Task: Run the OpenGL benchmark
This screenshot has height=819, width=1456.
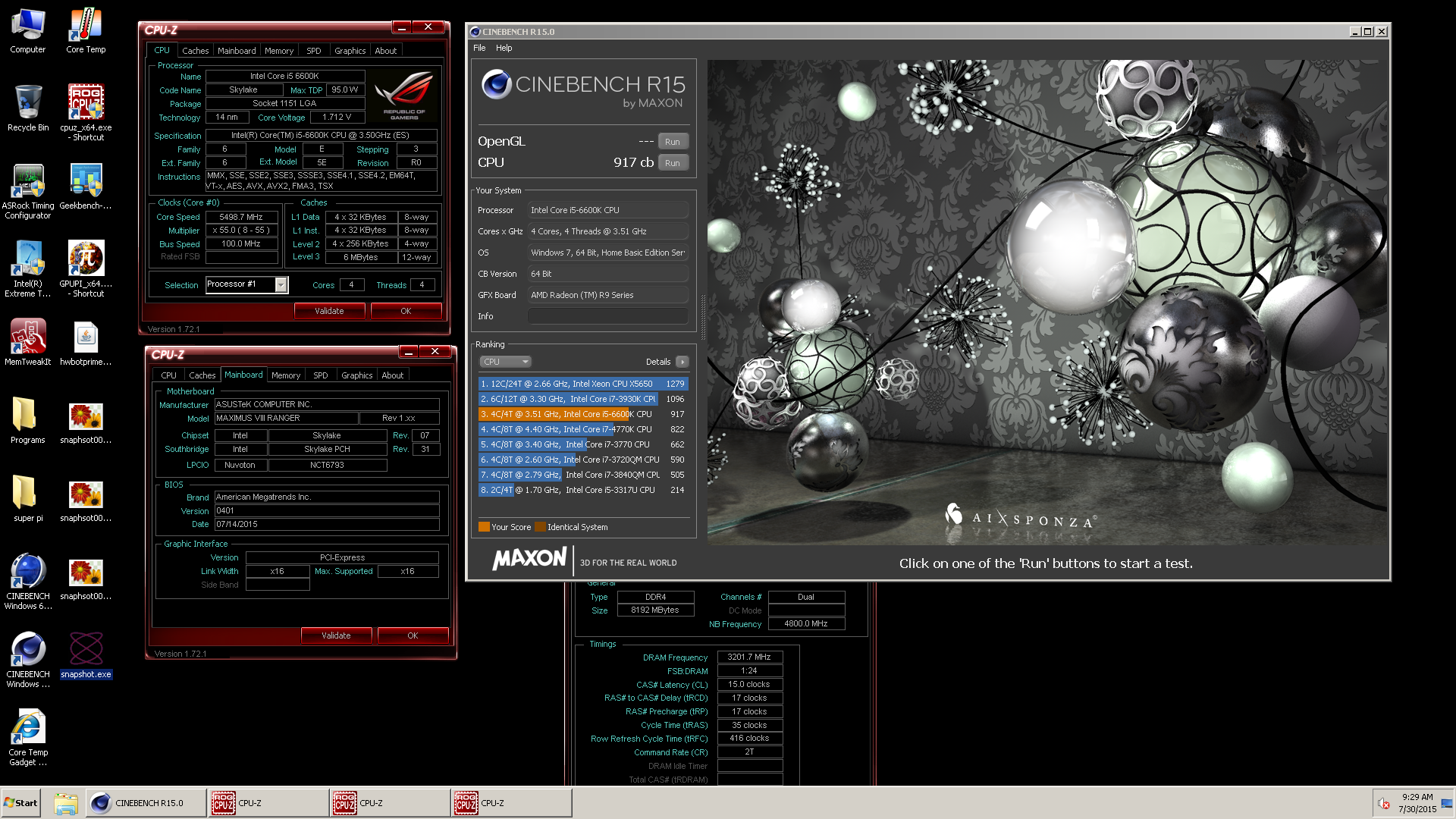Action: 673,142
